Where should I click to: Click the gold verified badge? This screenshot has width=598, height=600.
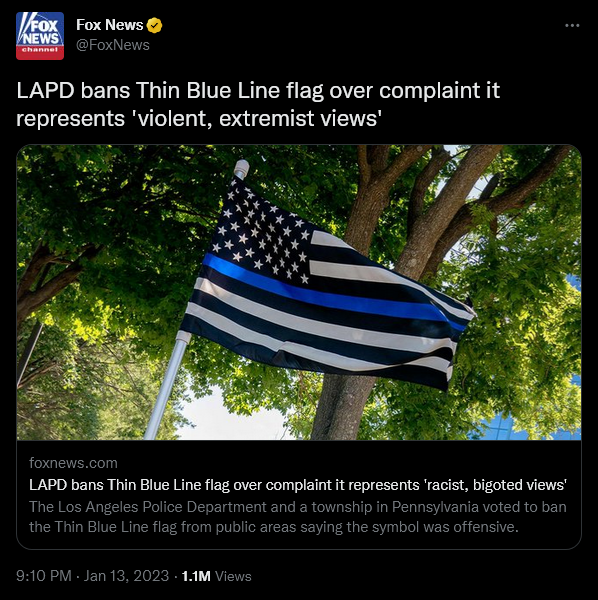tap(155, 25)
